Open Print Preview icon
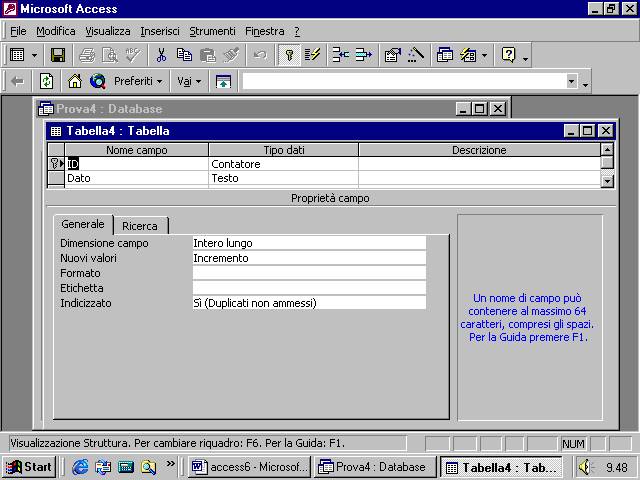640x480 pixels. (x=110, y=55)
